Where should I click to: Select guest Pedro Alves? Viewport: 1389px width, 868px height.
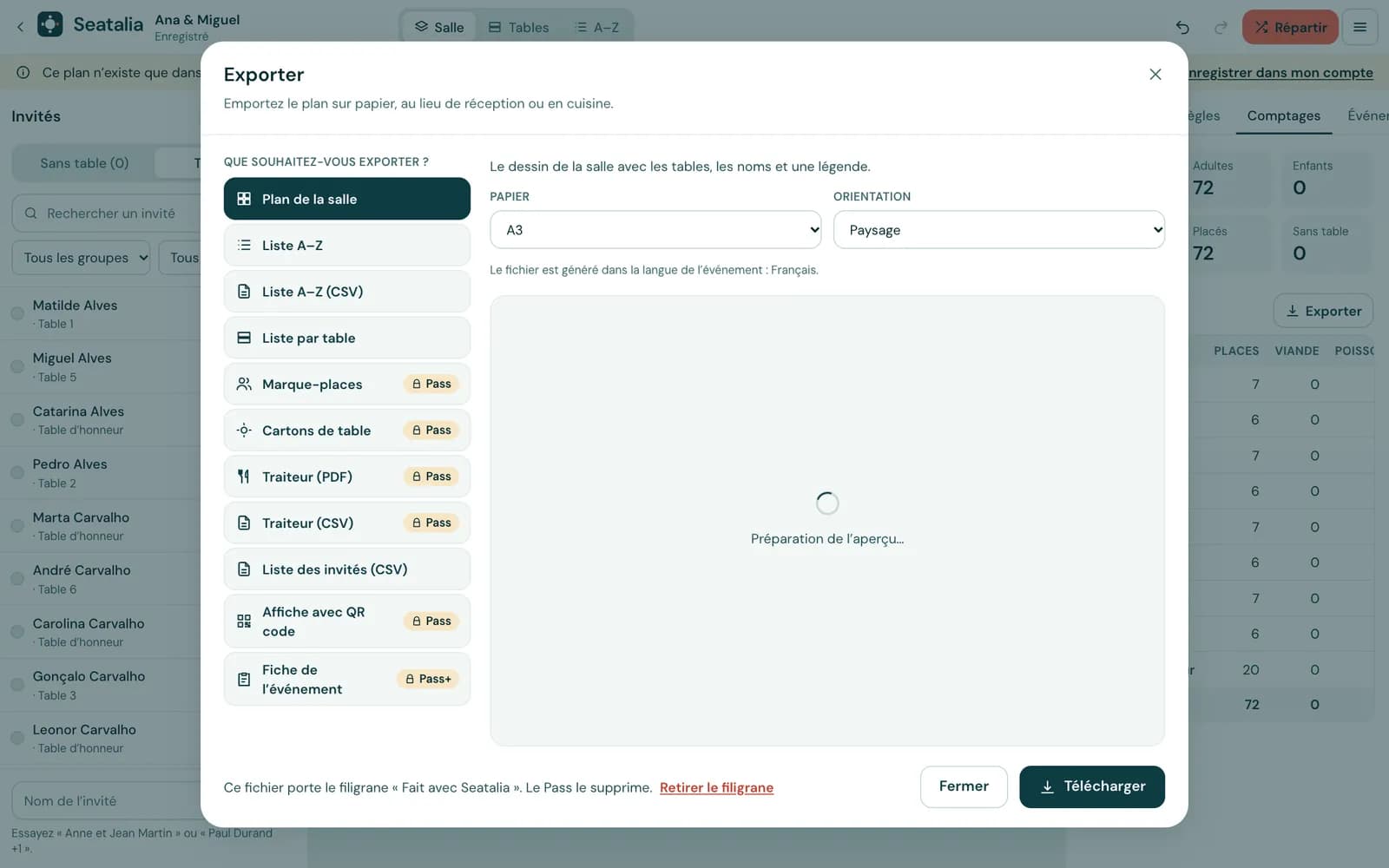tap(101, 473)
